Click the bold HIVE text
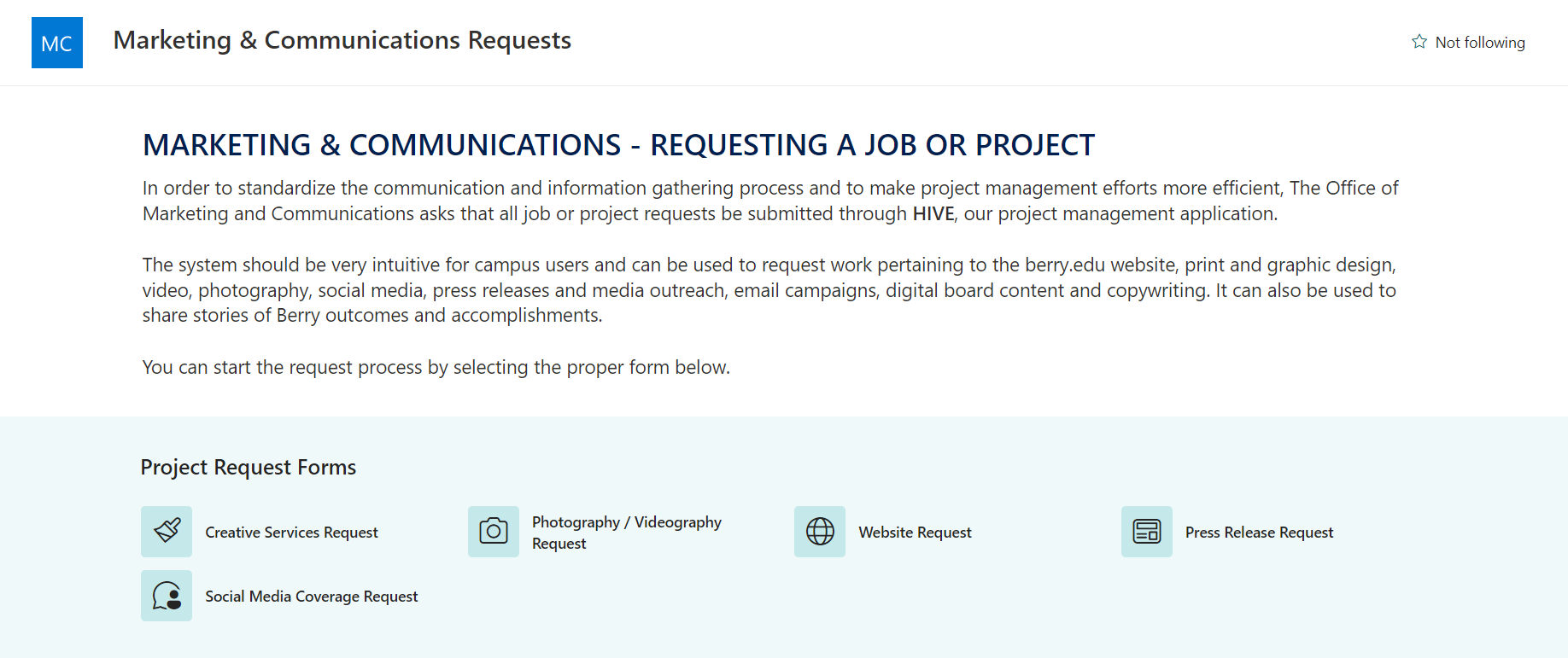The image size is (1568, 658). click(933, 213)
